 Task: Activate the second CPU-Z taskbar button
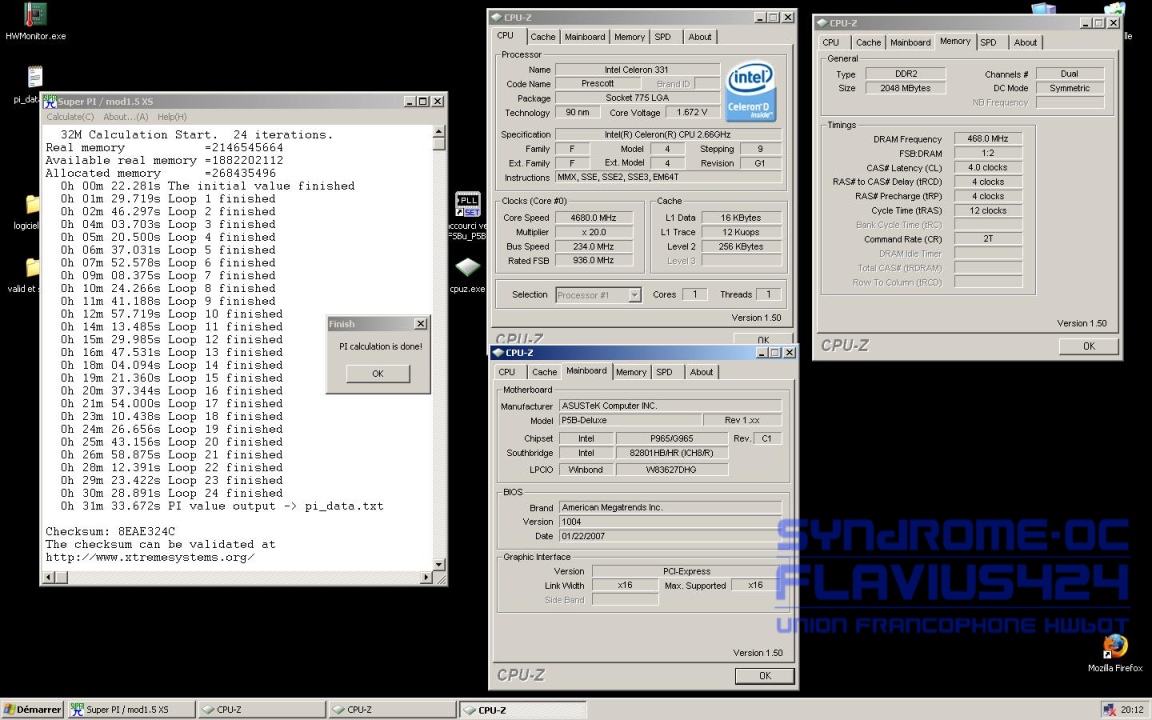point(392,710)
